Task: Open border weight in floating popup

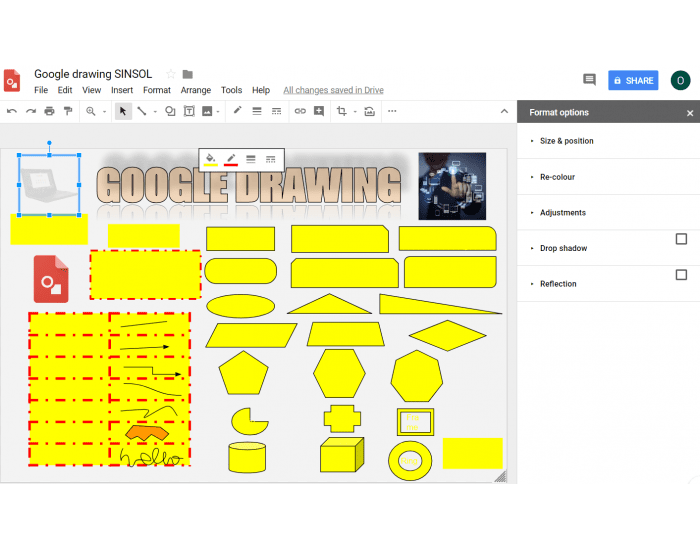Action: [251, 159]
